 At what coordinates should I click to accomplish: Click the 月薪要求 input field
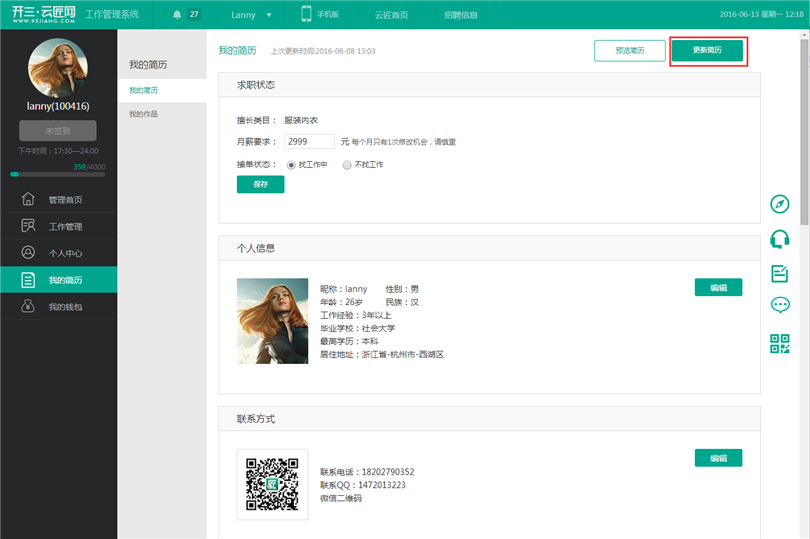(309, 142)
